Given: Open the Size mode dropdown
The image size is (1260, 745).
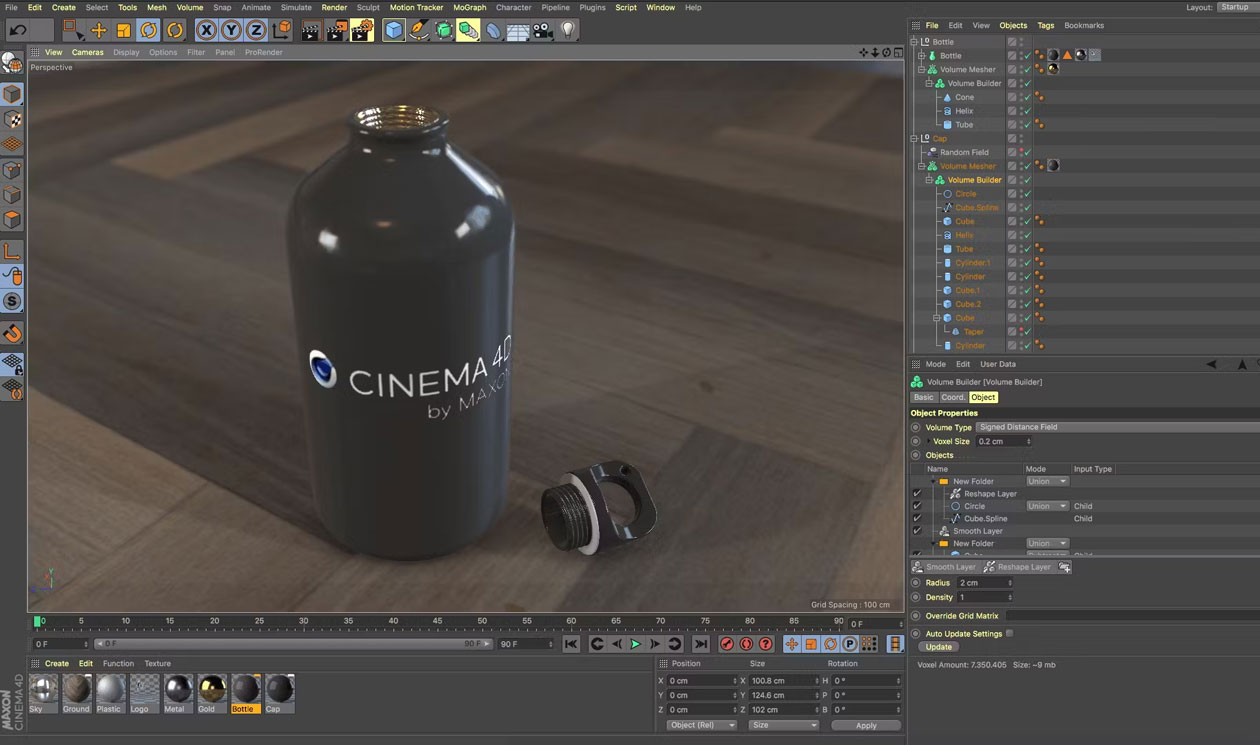Looking at the screenshot, I should pyautogui.click(x=783, y=725).
